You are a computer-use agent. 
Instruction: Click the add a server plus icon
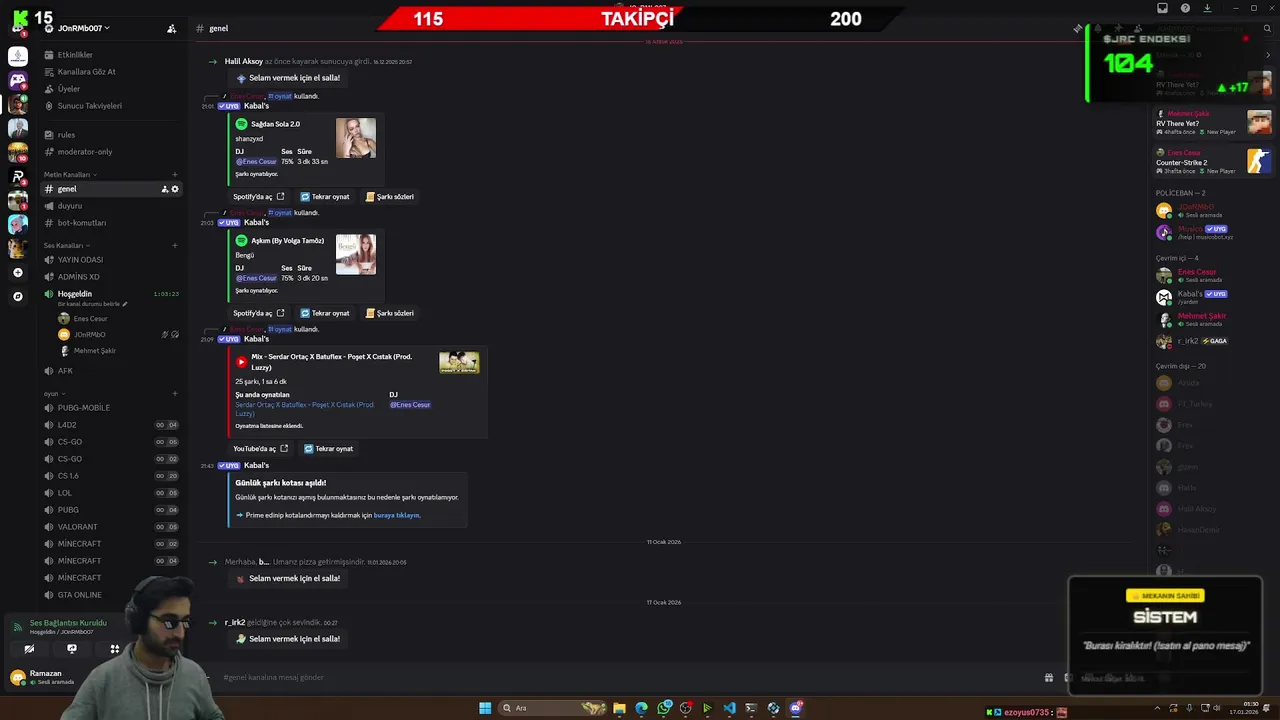point(18,272)
